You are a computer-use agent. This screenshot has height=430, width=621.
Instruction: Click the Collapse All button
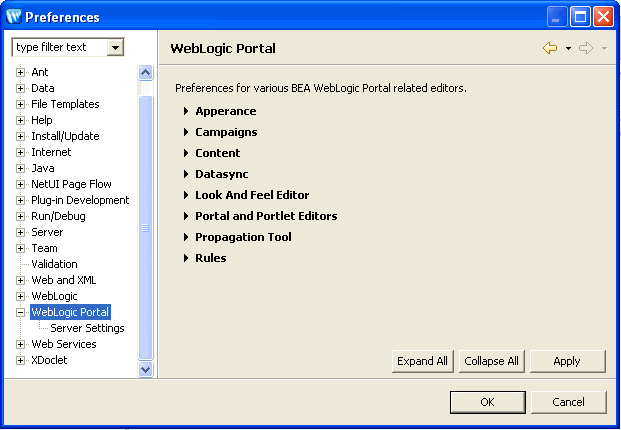click(x=491, y=361)
